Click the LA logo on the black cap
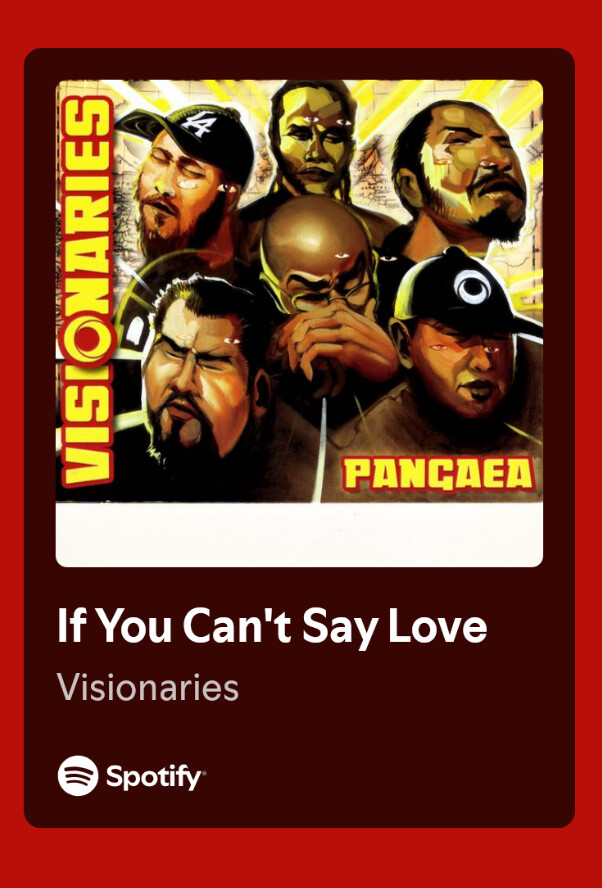 (x=197, y=125)
